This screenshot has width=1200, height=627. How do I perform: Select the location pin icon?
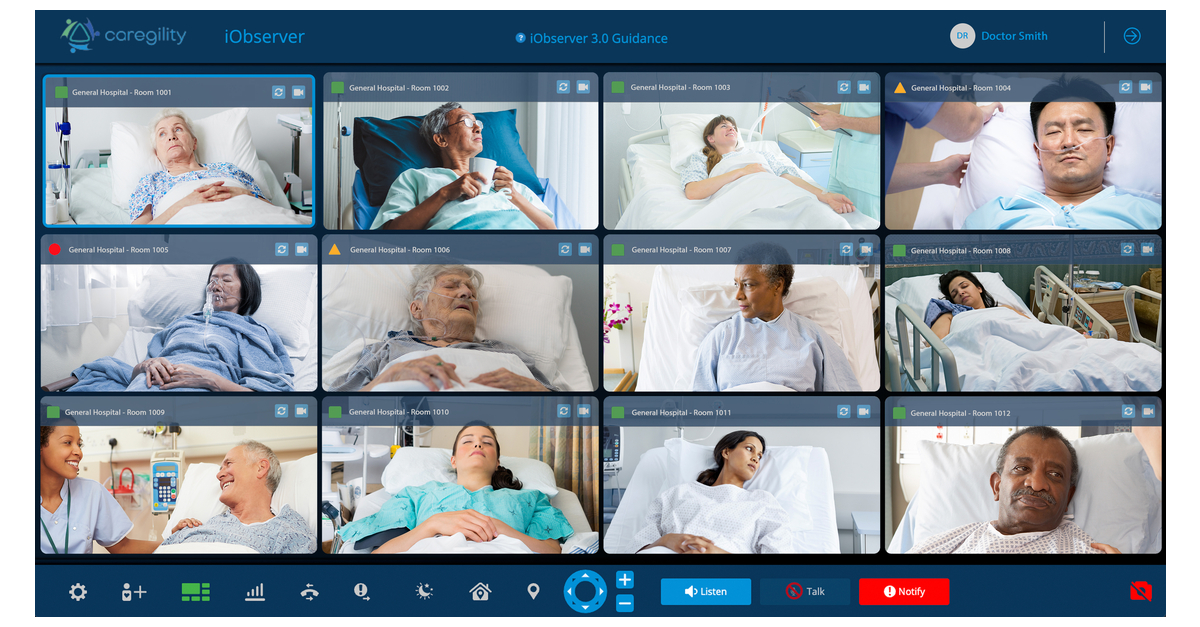tap(533, 591)
